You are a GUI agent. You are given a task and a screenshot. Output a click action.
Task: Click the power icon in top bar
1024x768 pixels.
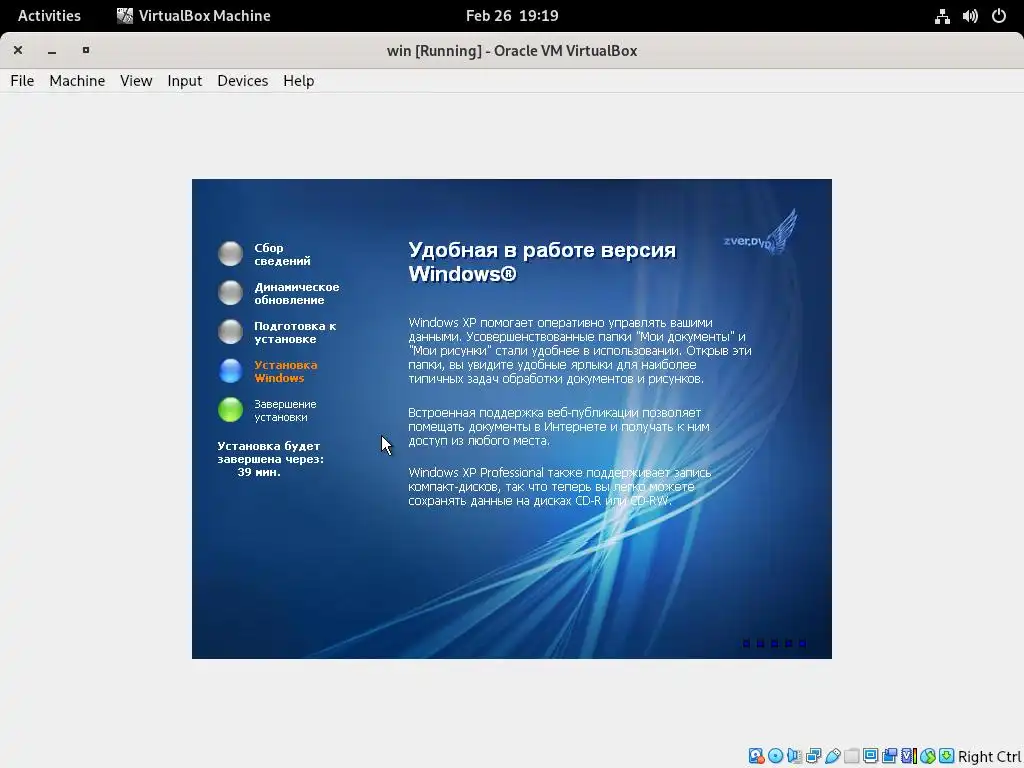(999, 16)
